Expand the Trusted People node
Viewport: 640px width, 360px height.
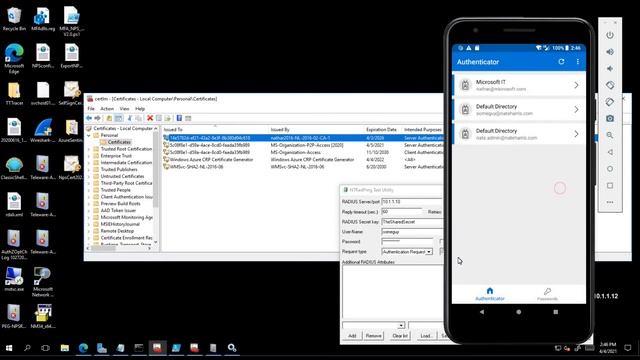click(x=89, y=190)
